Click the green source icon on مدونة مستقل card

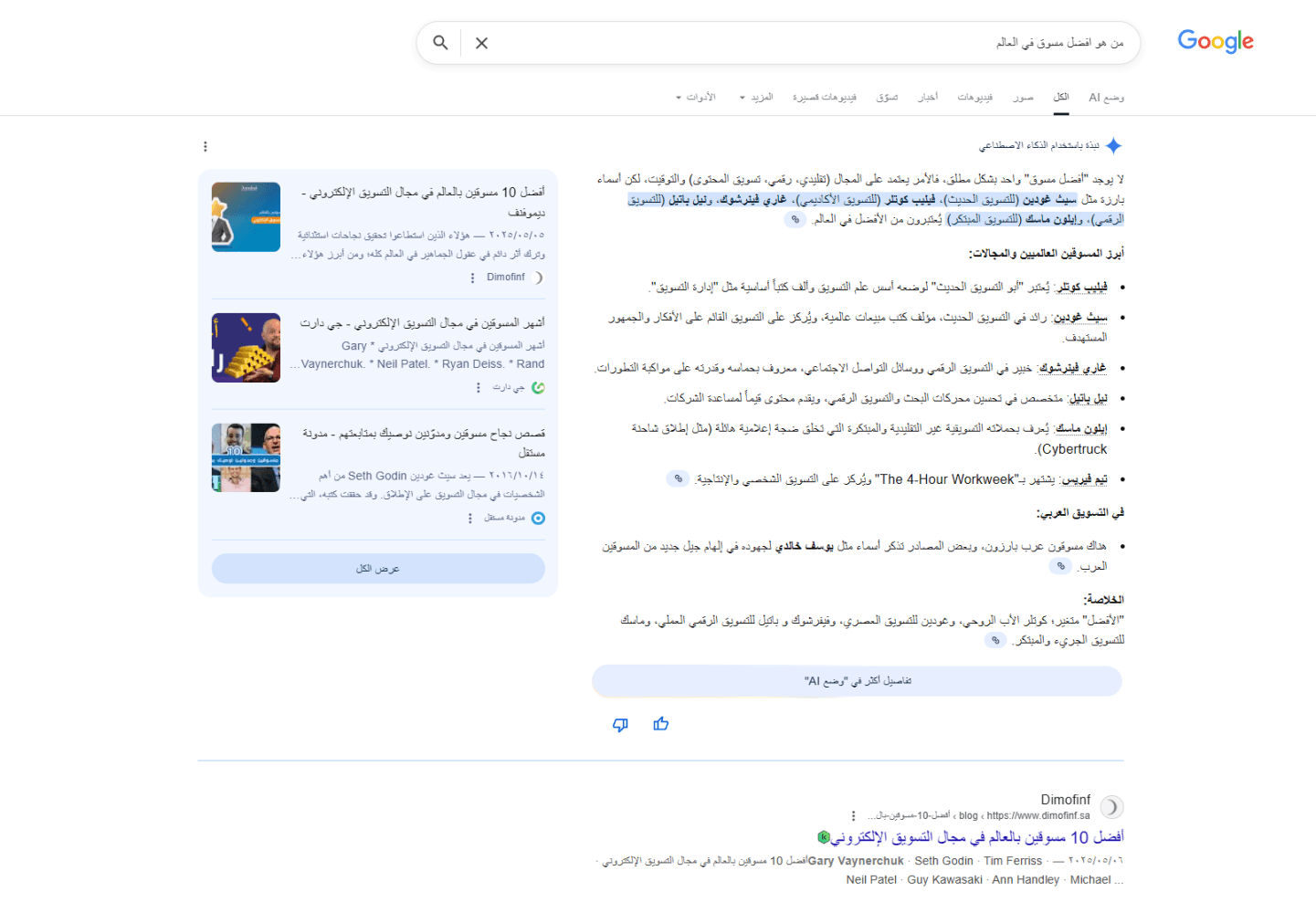538,518
